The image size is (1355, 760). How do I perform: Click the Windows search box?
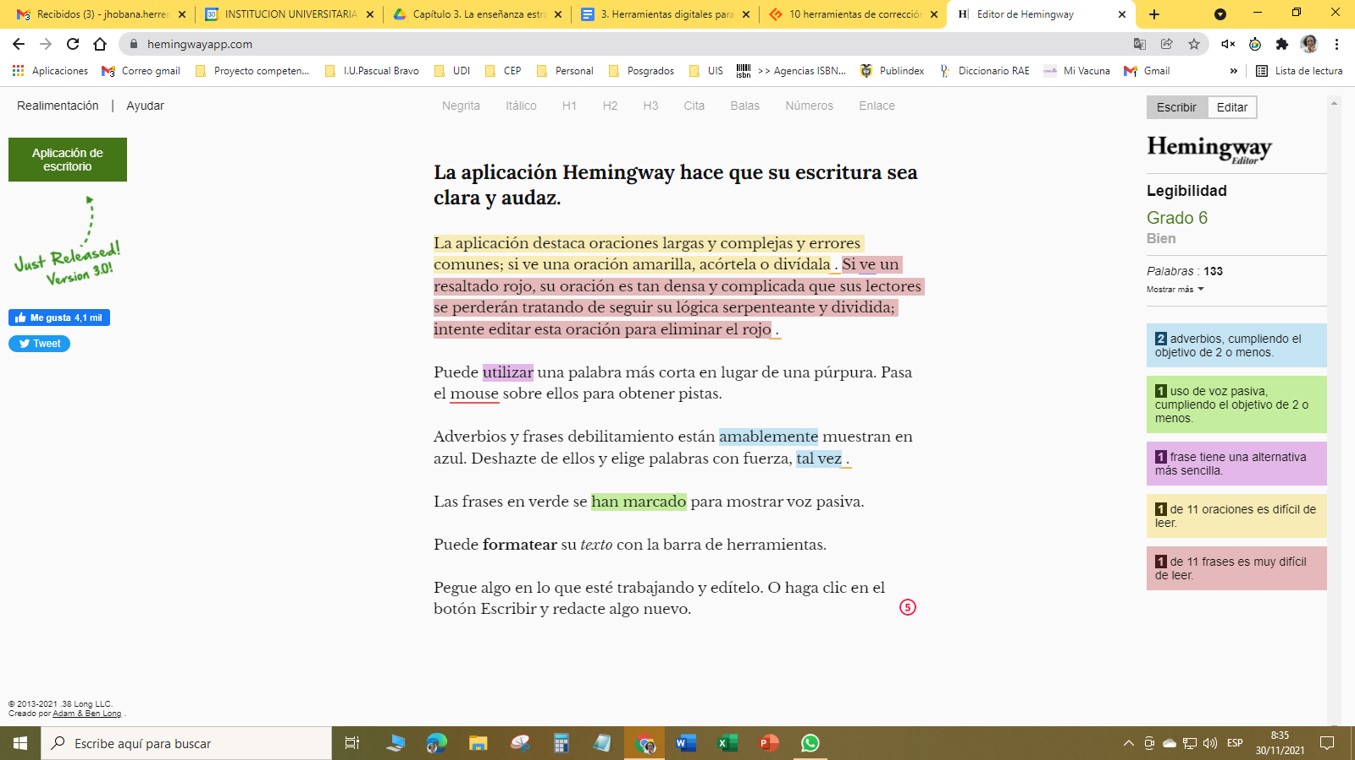[x=186, y=743]
